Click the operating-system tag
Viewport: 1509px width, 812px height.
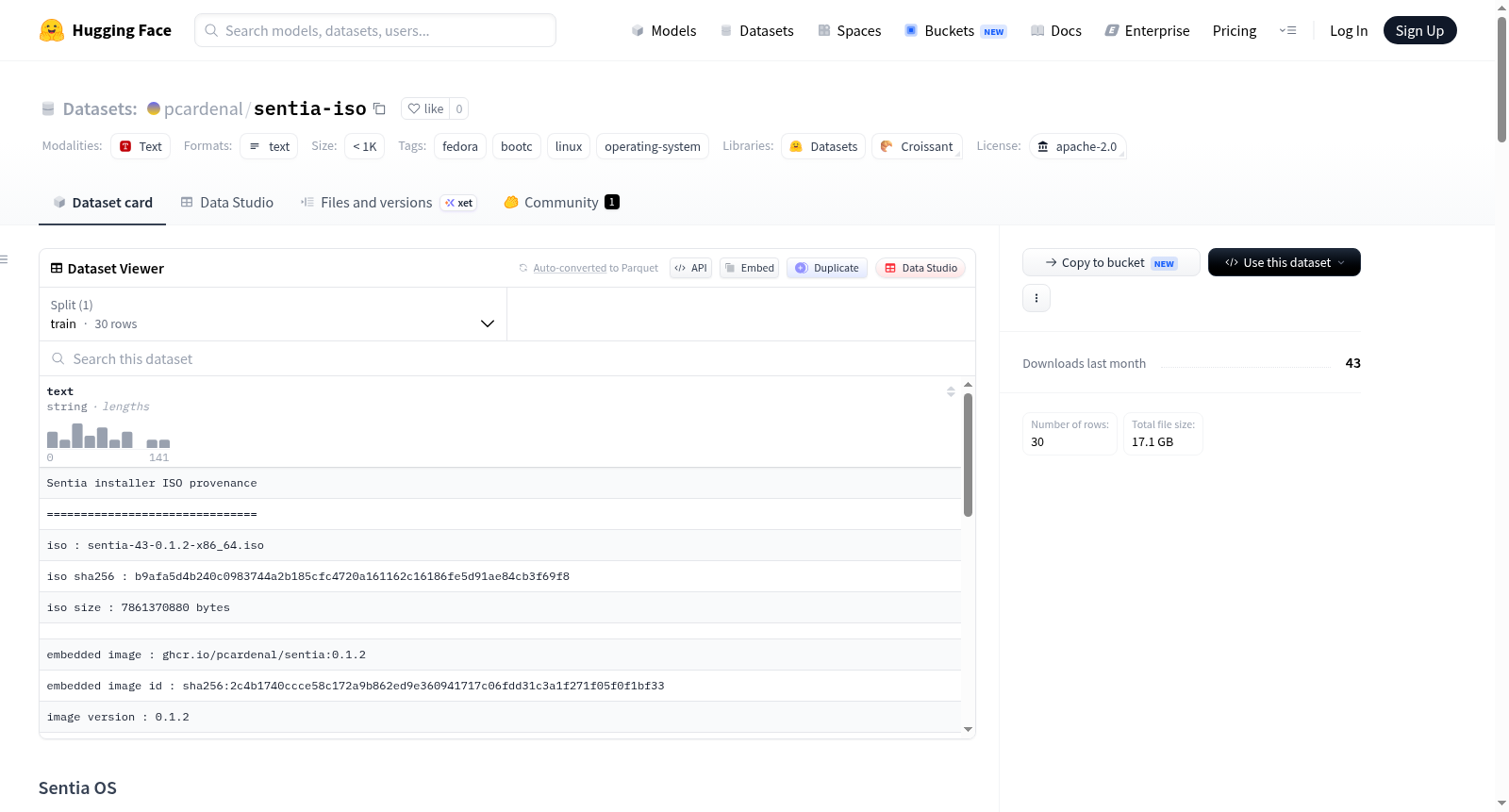(x=653, y=146)
